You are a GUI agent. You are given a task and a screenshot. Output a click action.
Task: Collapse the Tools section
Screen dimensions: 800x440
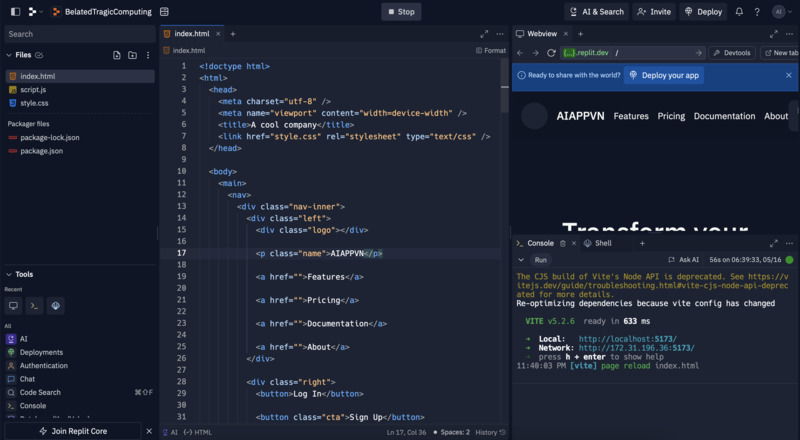9,275
